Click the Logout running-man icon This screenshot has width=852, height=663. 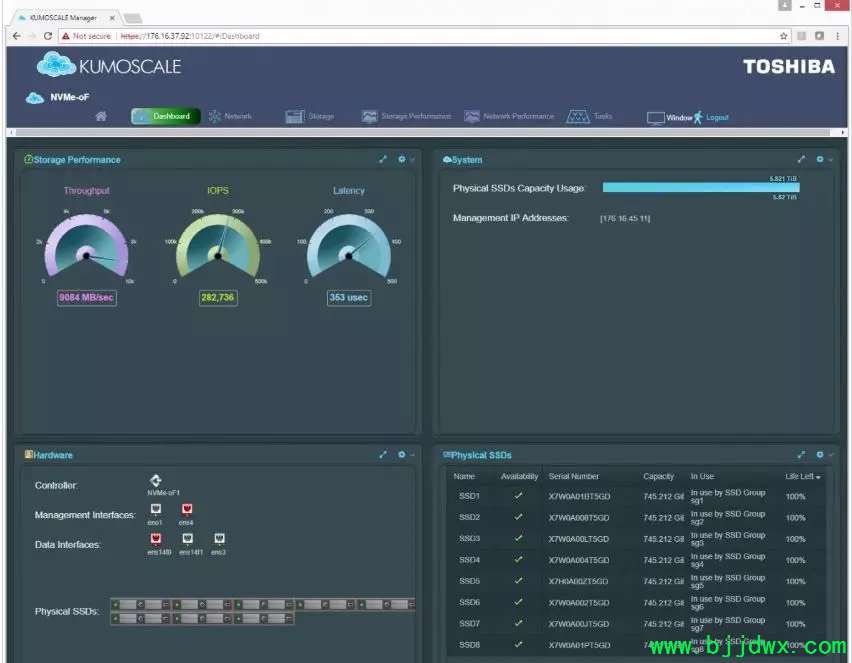click(x=698, y=117)
